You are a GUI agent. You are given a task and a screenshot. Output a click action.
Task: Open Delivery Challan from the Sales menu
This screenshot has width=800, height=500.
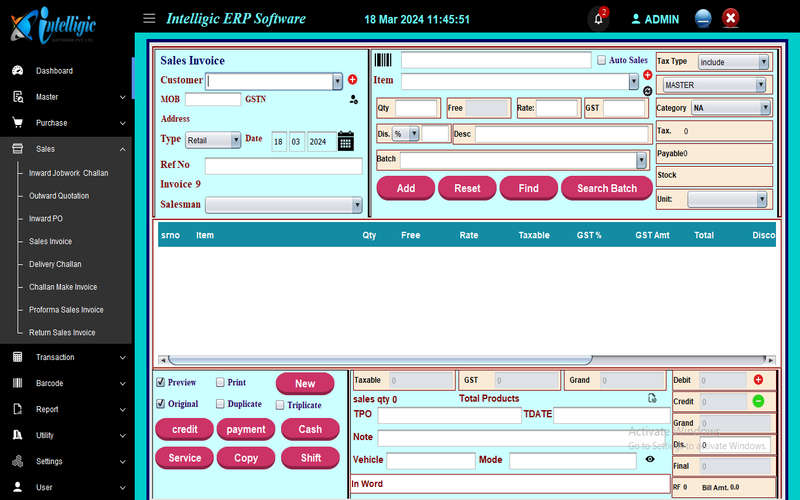55,264
